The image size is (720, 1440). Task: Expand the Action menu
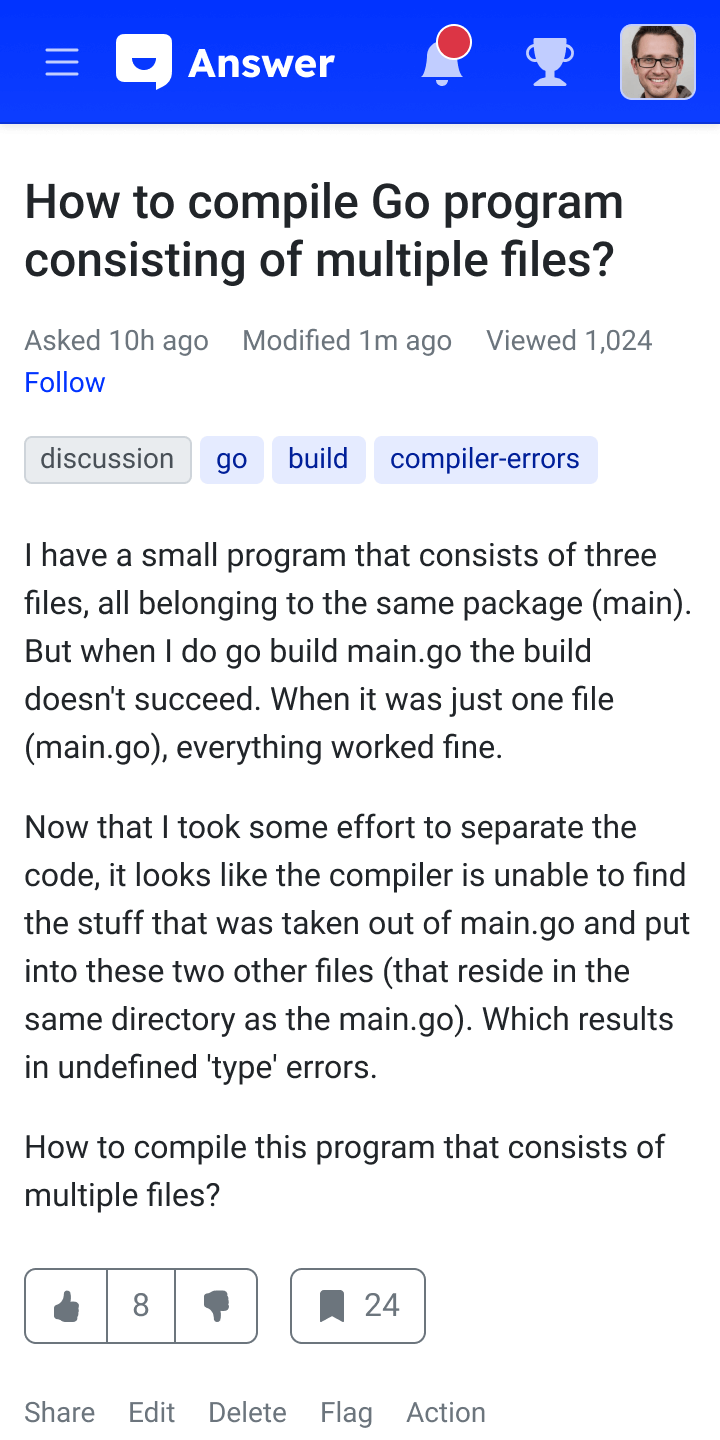[x=446, y=1412]
